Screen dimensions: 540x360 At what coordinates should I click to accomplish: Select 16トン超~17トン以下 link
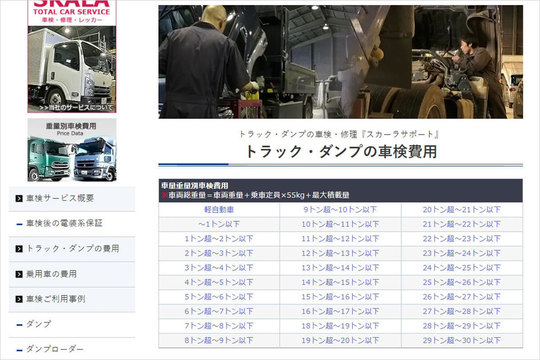click(340, 311)
